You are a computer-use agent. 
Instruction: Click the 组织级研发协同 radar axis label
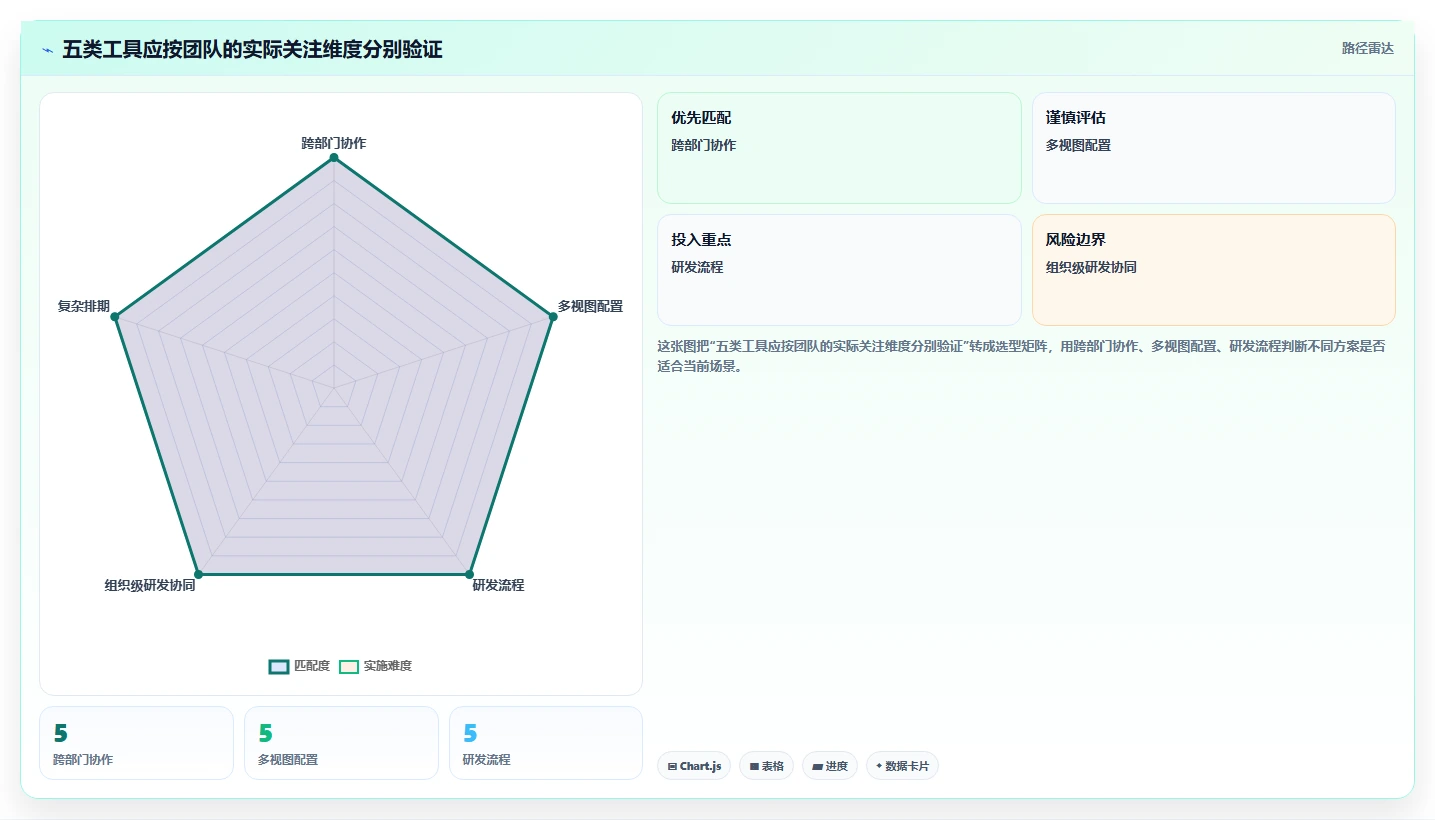[x=150, y=585]
